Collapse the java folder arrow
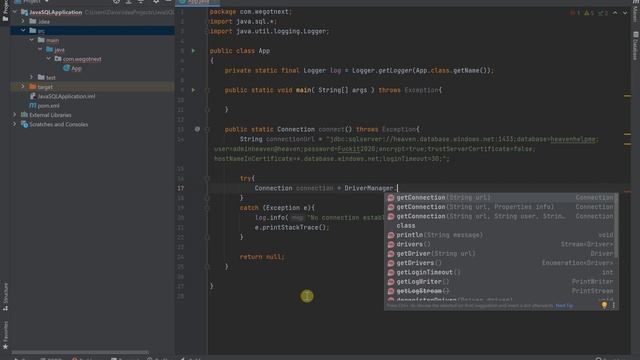The width and height of the screenshot is (640, 360). click(40, 49)
